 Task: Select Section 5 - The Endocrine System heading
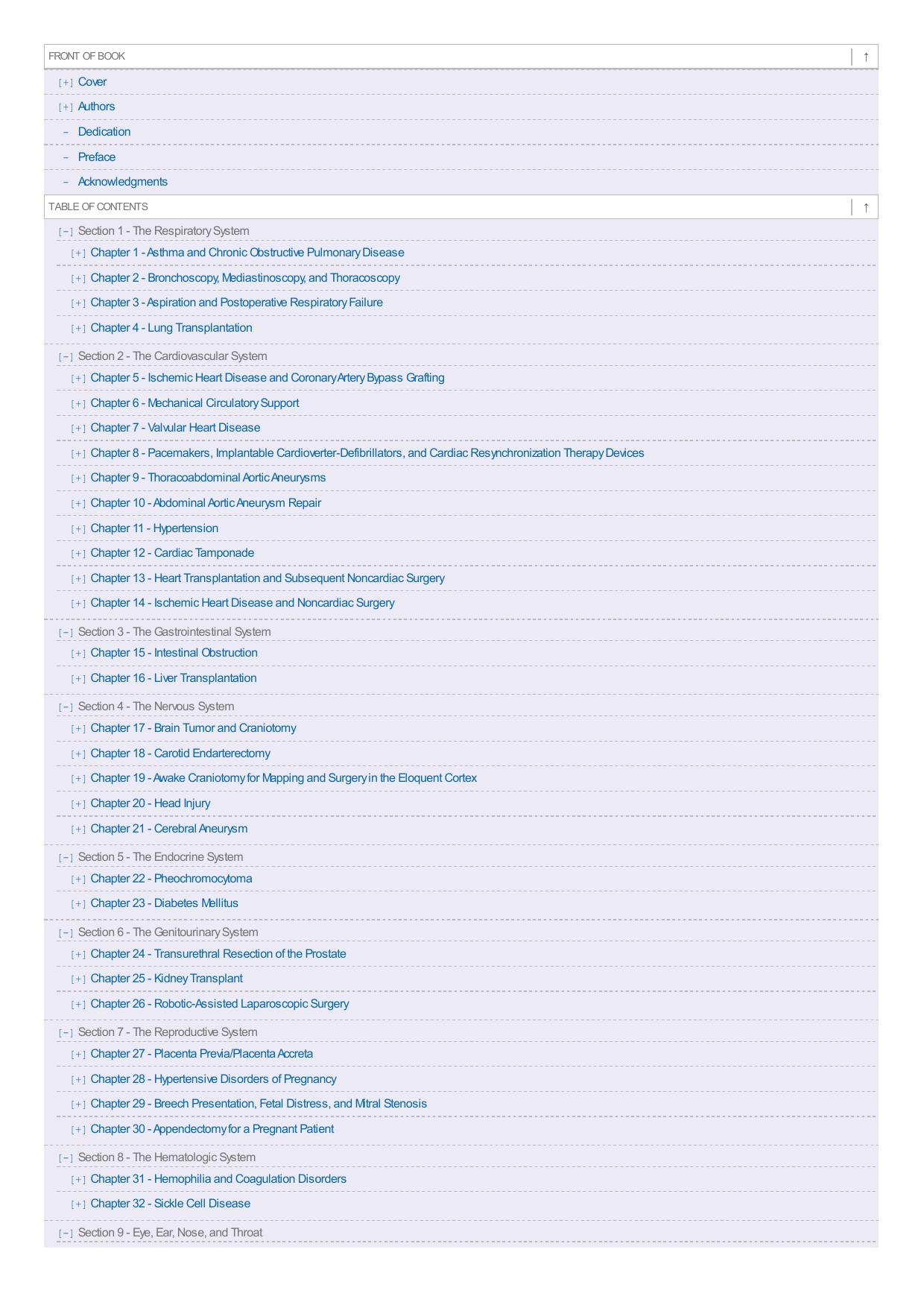coord(160,857)
